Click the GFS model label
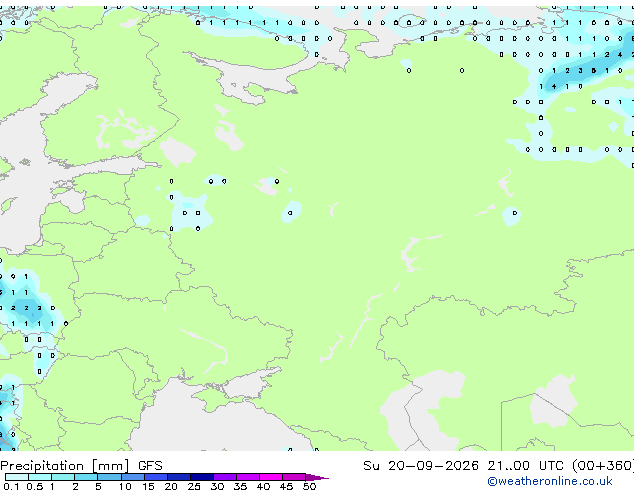 coord(150,466)
